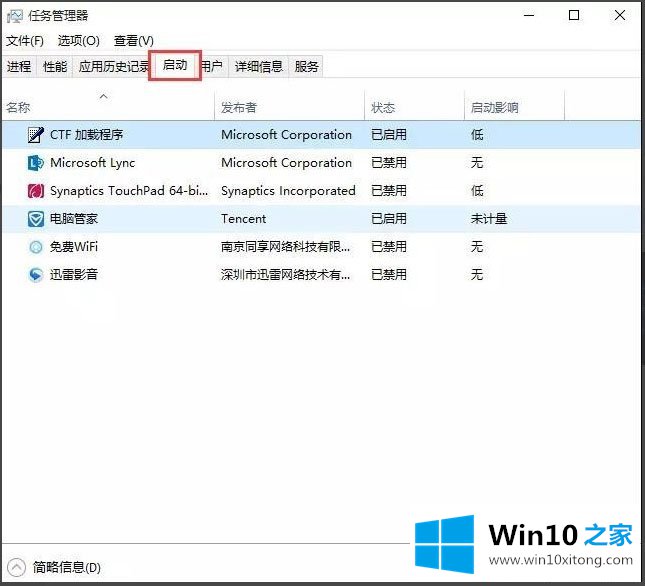
Task: Select the 电脑管家 entry name
Action: click(74, 219)
